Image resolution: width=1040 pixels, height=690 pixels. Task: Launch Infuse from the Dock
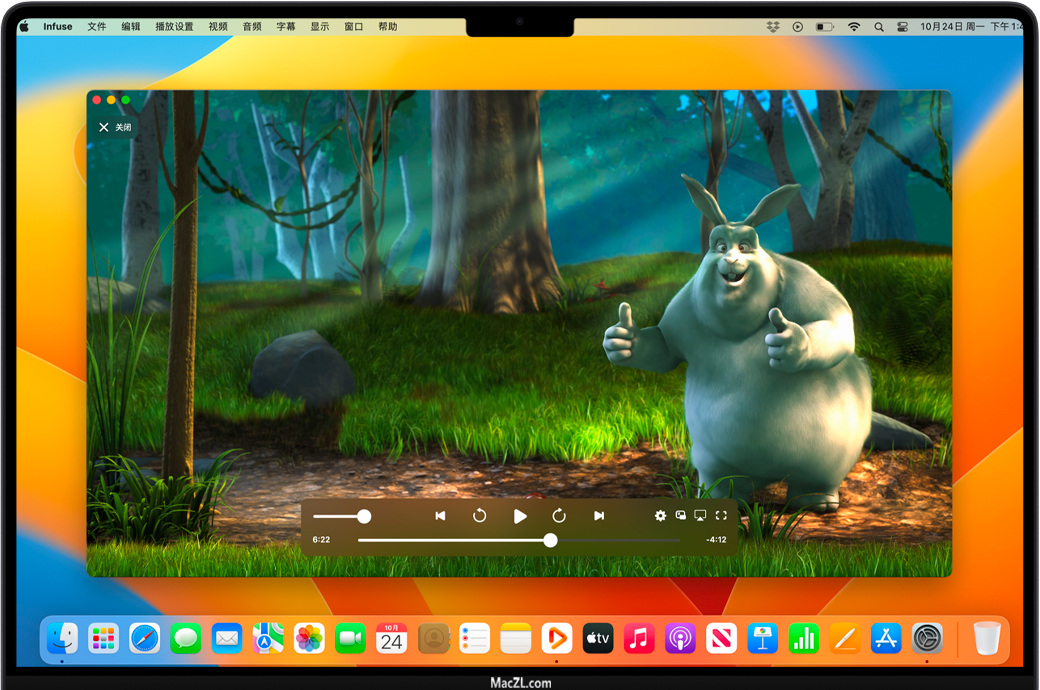556,638
